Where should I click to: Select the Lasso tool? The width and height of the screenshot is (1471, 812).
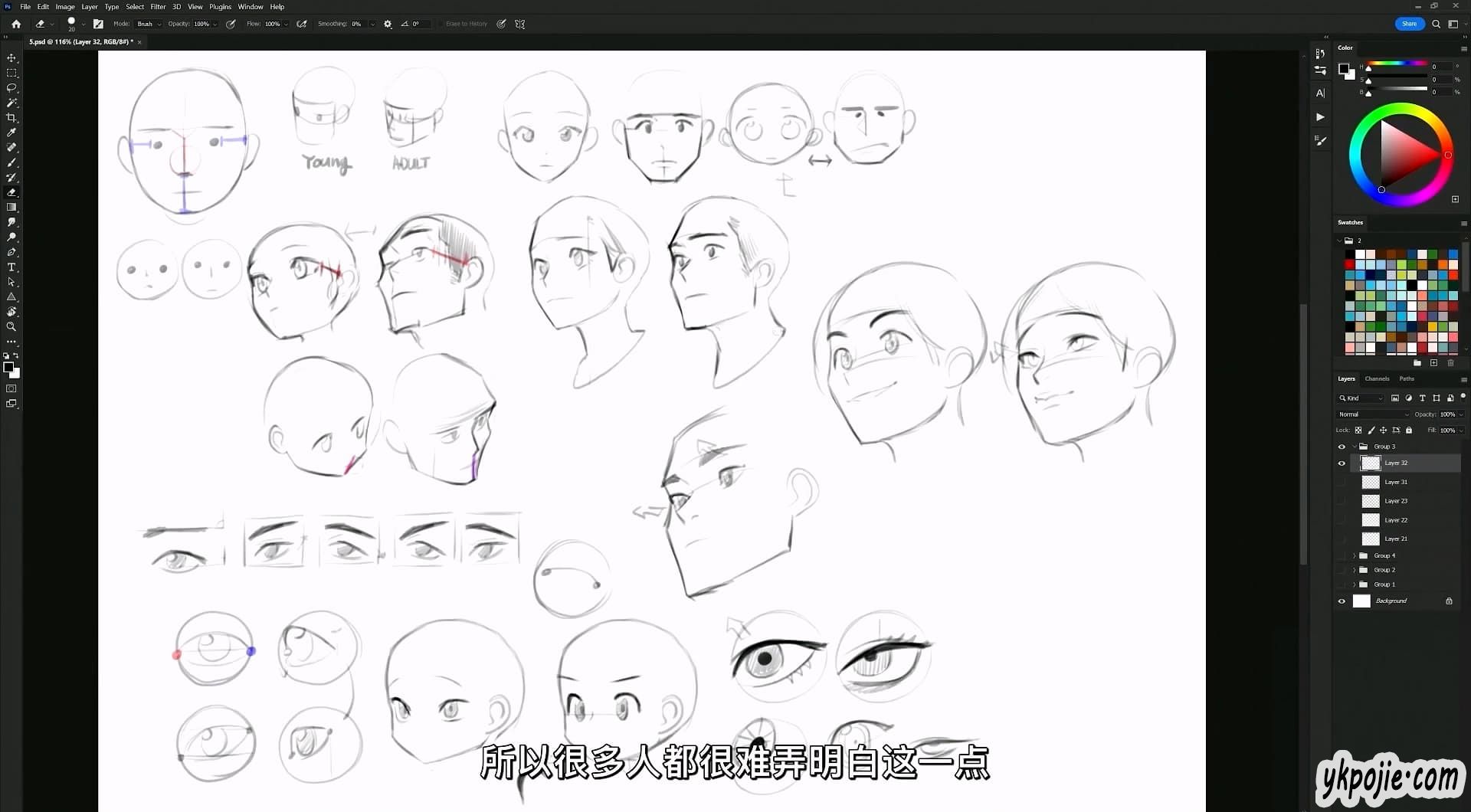click(x=11, y=88)
